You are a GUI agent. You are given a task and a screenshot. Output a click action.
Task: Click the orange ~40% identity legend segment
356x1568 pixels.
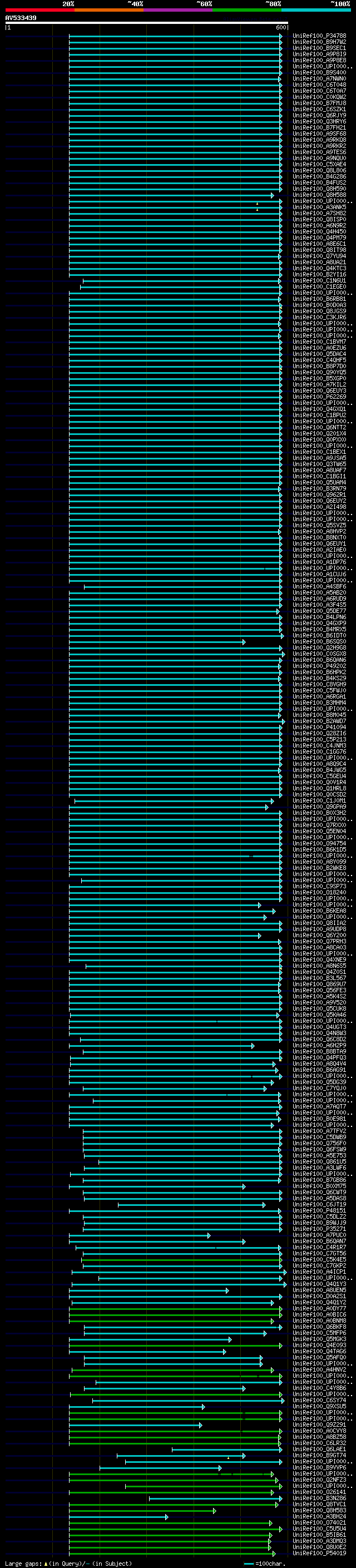coord(109,10)
